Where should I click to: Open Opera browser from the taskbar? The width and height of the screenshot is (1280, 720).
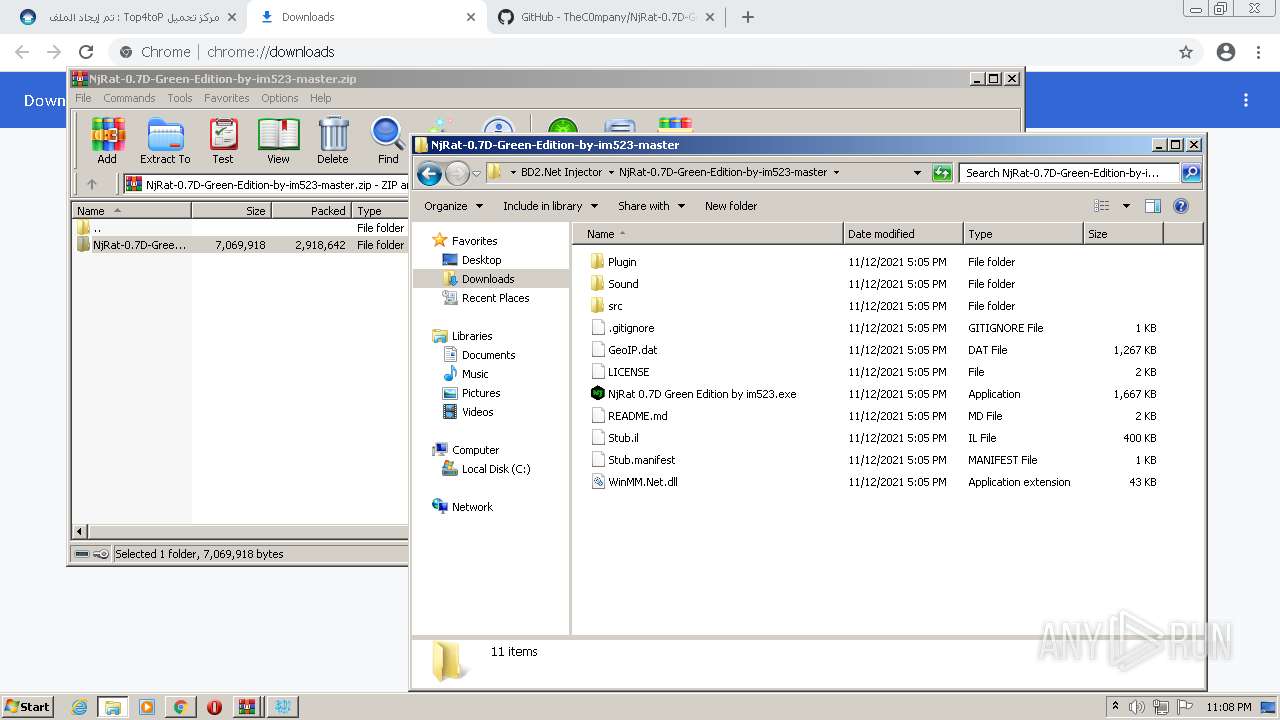[x=214, y=707]
